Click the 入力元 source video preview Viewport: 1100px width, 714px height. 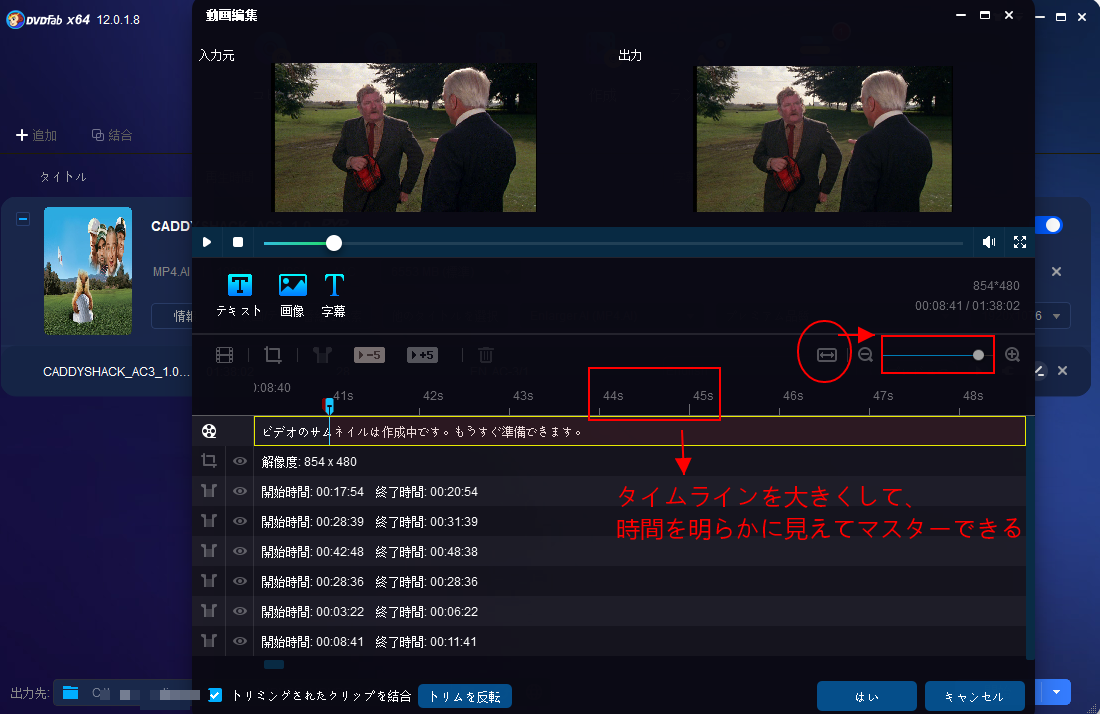405,137
